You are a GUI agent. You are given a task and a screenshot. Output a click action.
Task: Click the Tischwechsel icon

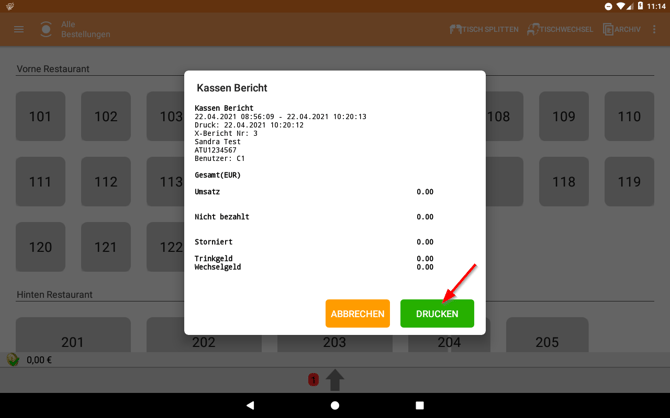(x=534, y=29)
